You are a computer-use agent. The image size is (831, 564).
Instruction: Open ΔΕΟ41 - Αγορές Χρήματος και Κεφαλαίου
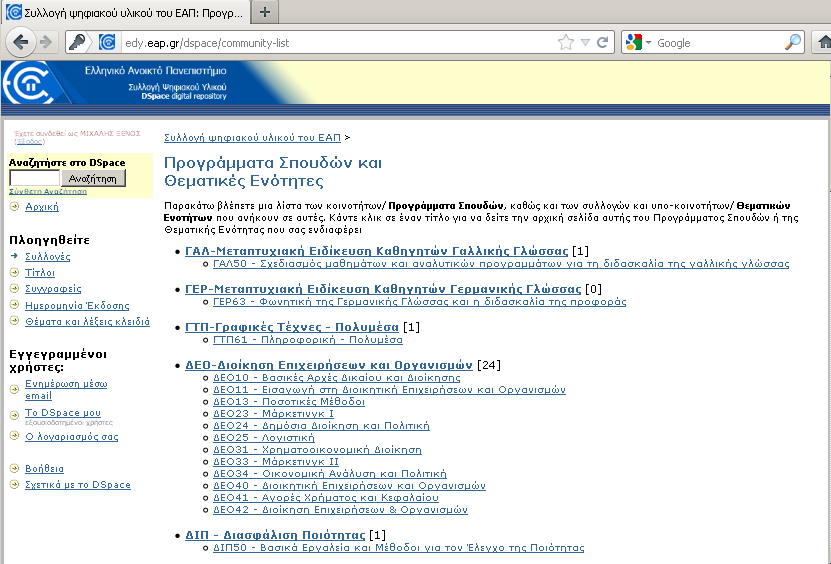click(325, 498)
